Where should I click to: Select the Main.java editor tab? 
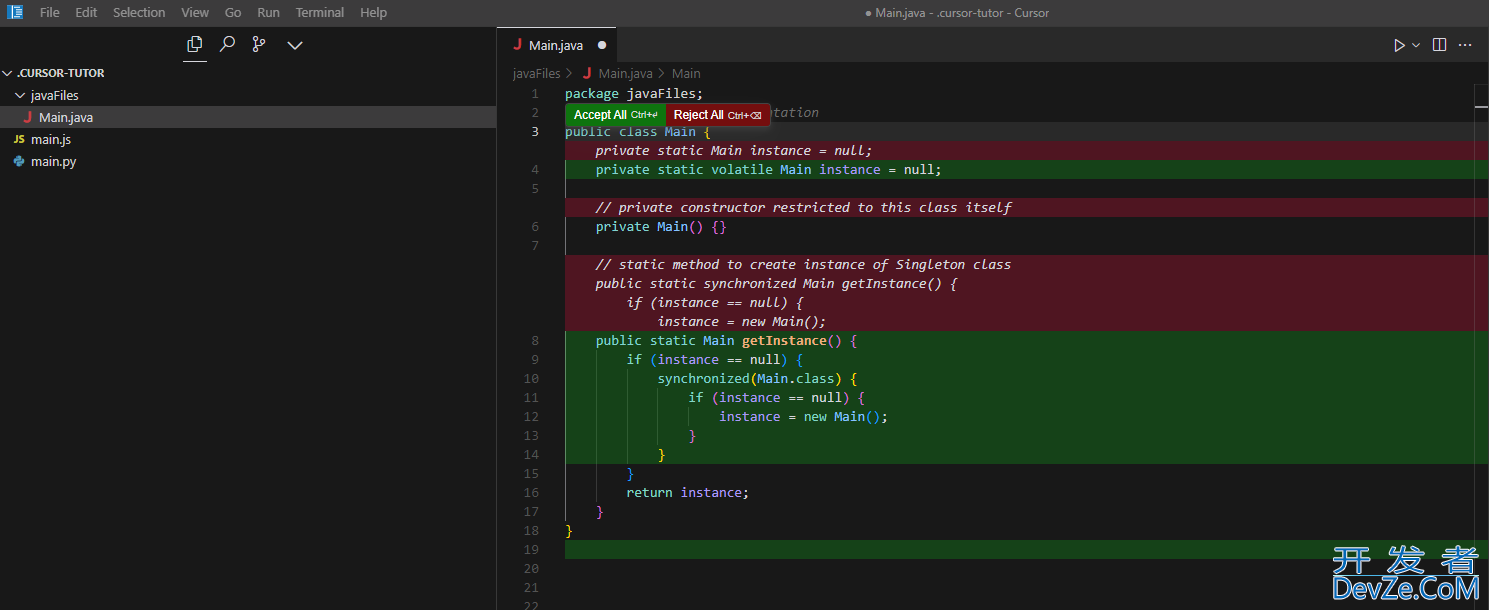557,45
